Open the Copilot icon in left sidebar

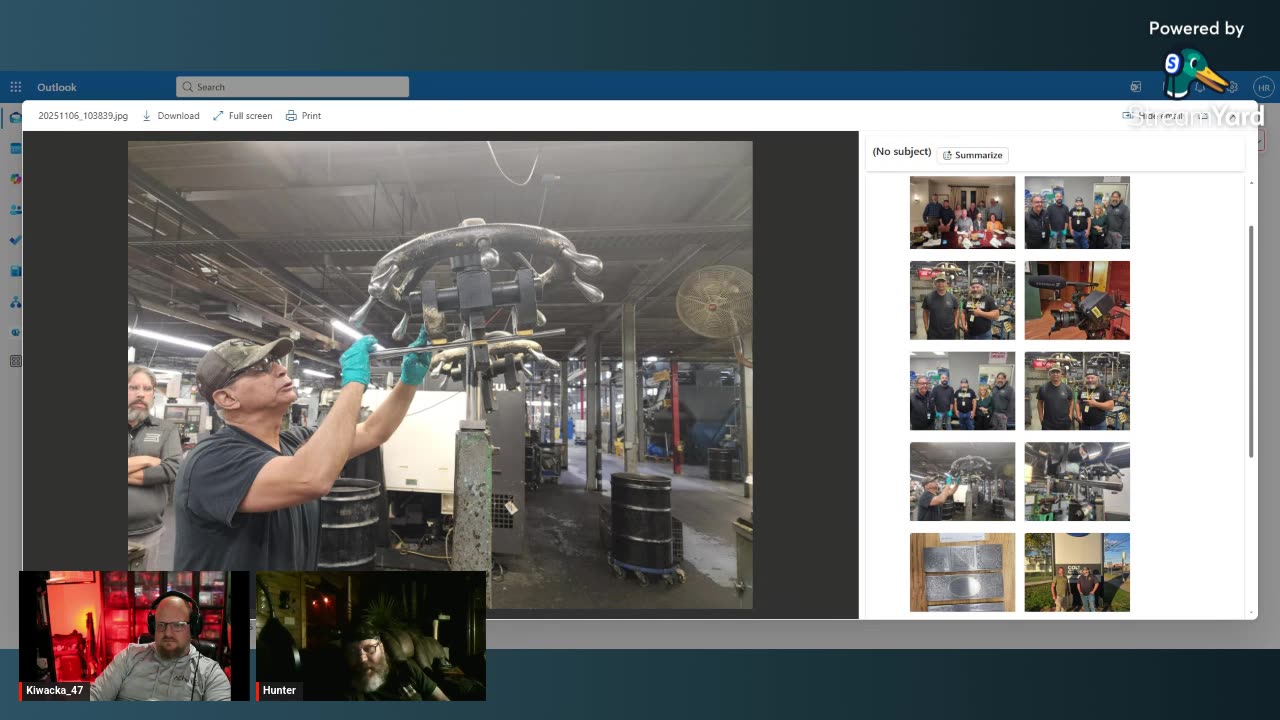[16, 179]
